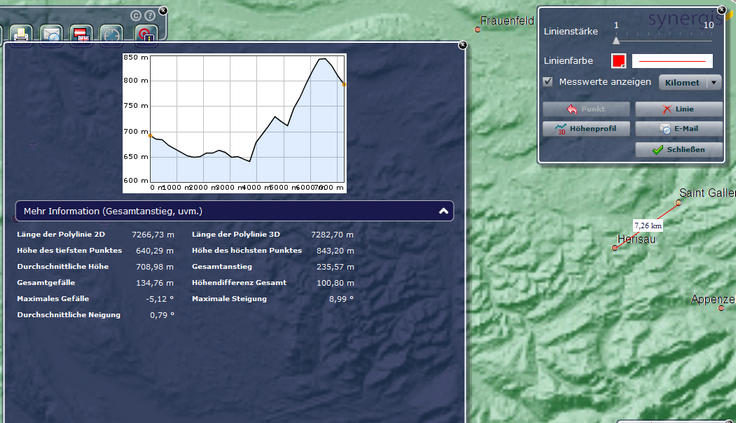Close the elevation profile panel
This screenshot has height=423, width=736.
[x=462, y=45]
